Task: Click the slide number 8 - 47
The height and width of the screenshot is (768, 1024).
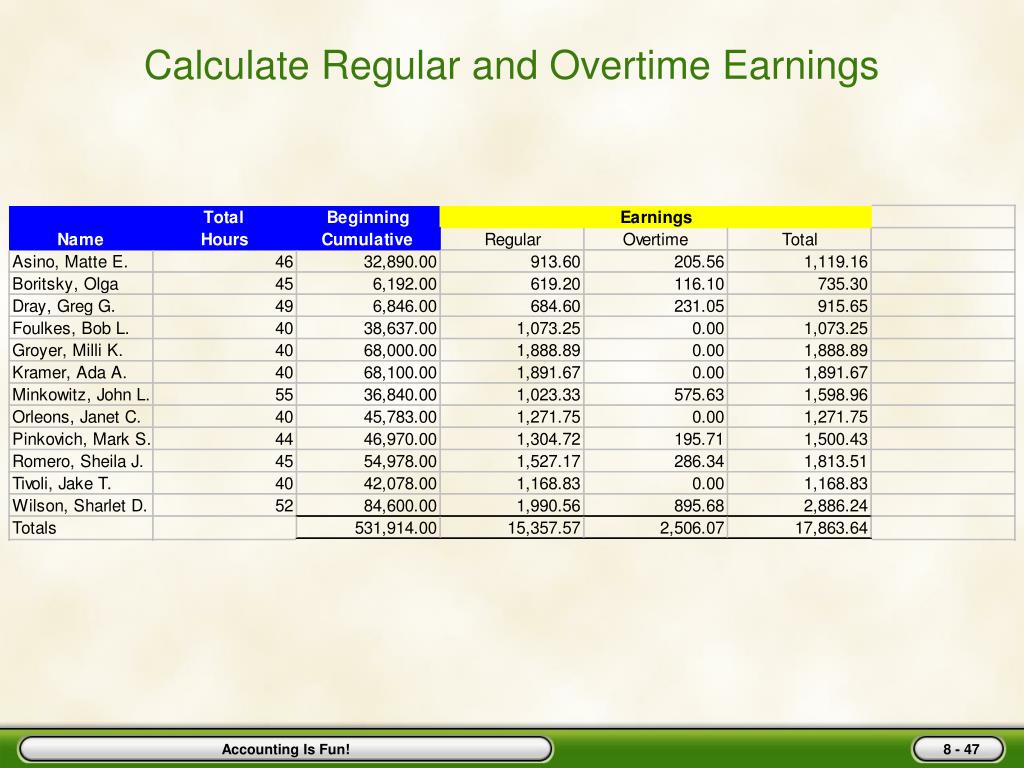Action: [x=961, y=749]
